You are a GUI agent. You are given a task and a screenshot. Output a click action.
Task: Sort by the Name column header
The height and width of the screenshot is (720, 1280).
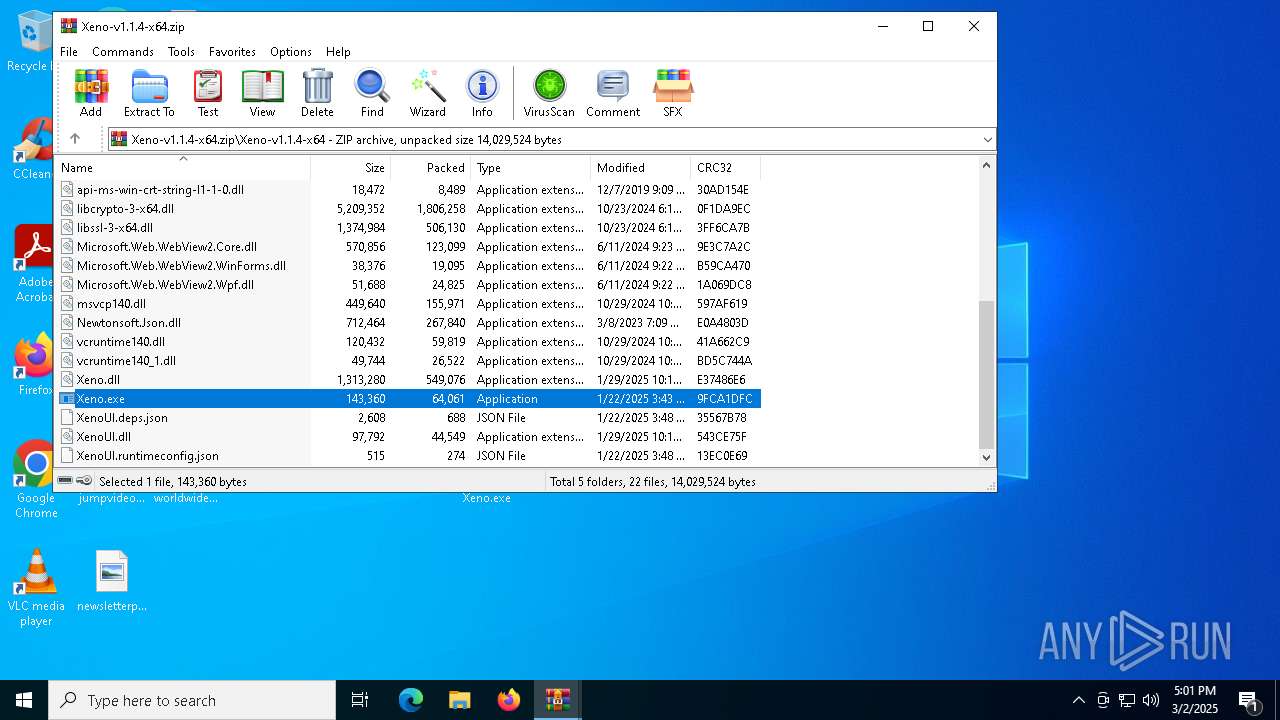184,168
